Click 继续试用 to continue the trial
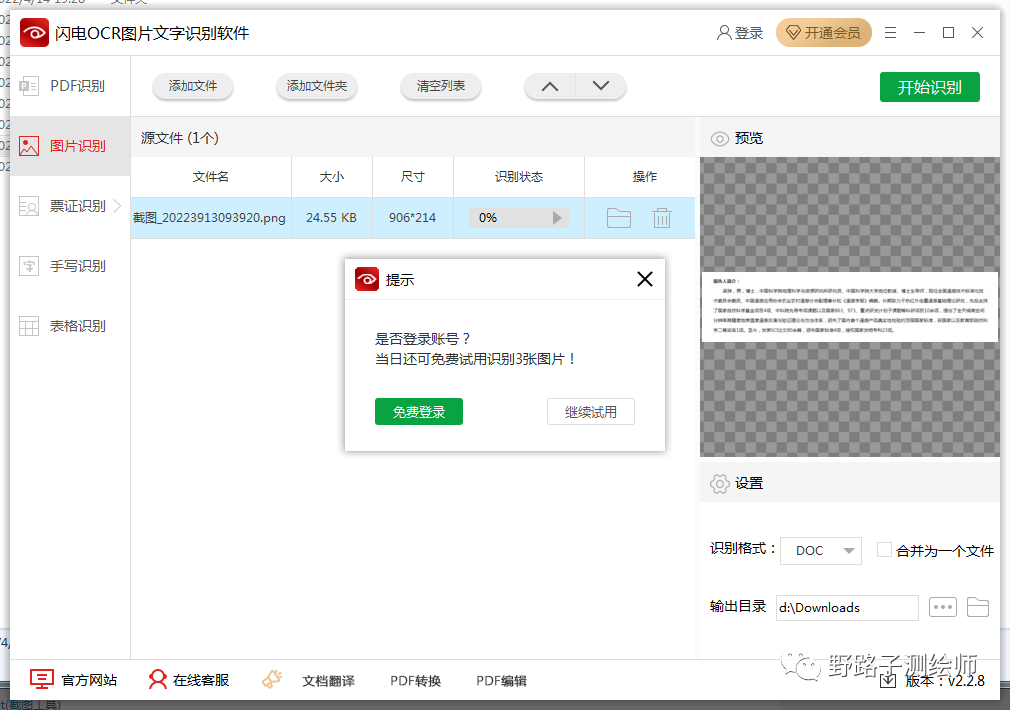The image size is (1010, 710). [x=591, y=412]
